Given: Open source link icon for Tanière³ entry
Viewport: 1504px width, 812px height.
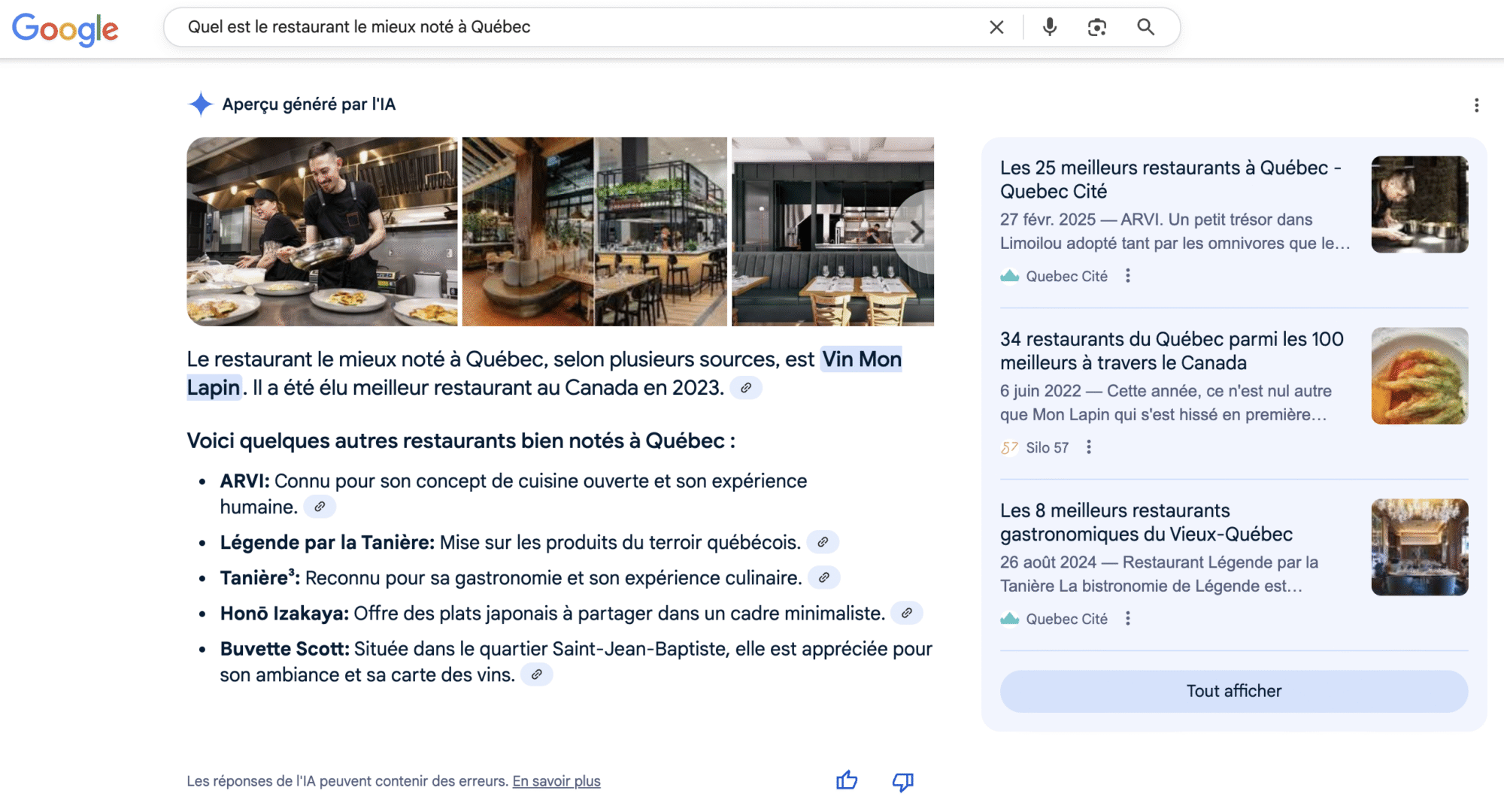Looking at the screenshot, I should (x=824, y=577).
